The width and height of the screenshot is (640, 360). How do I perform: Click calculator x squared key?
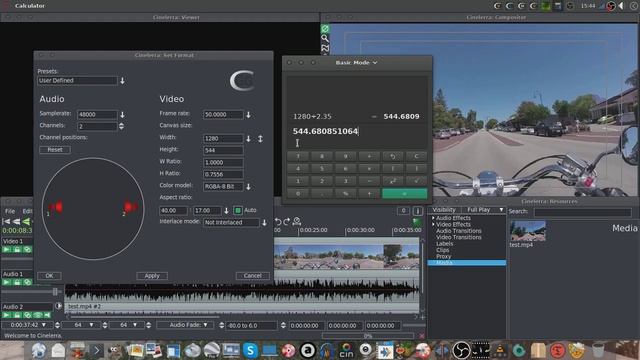click(392, 181)
